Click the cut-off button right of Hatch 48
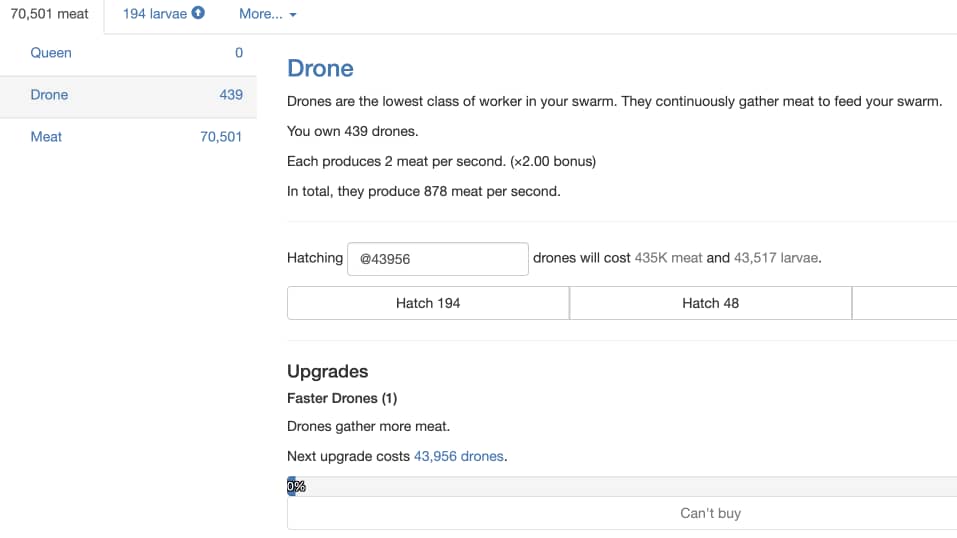This screenshot has height=538, width=957. [x=904, y=303]
